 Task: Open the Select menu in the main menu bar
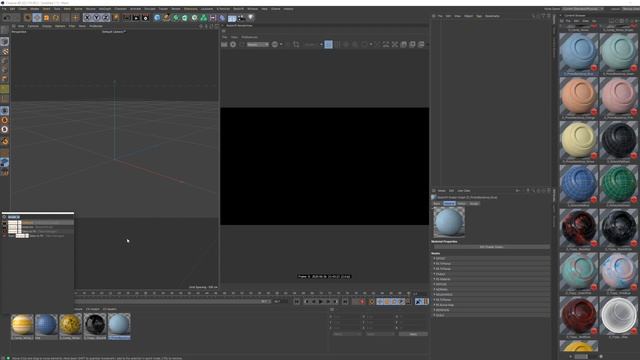point(46,9)
